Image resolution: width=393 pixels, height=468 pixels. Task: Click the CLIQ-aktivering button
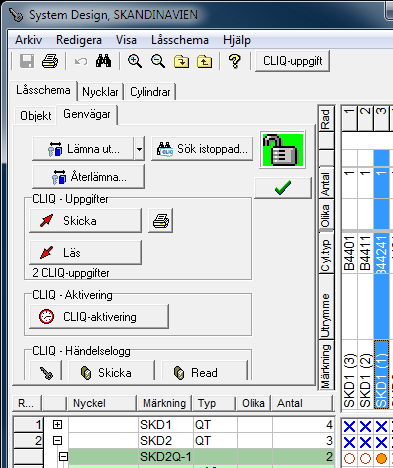coord(99,317)
